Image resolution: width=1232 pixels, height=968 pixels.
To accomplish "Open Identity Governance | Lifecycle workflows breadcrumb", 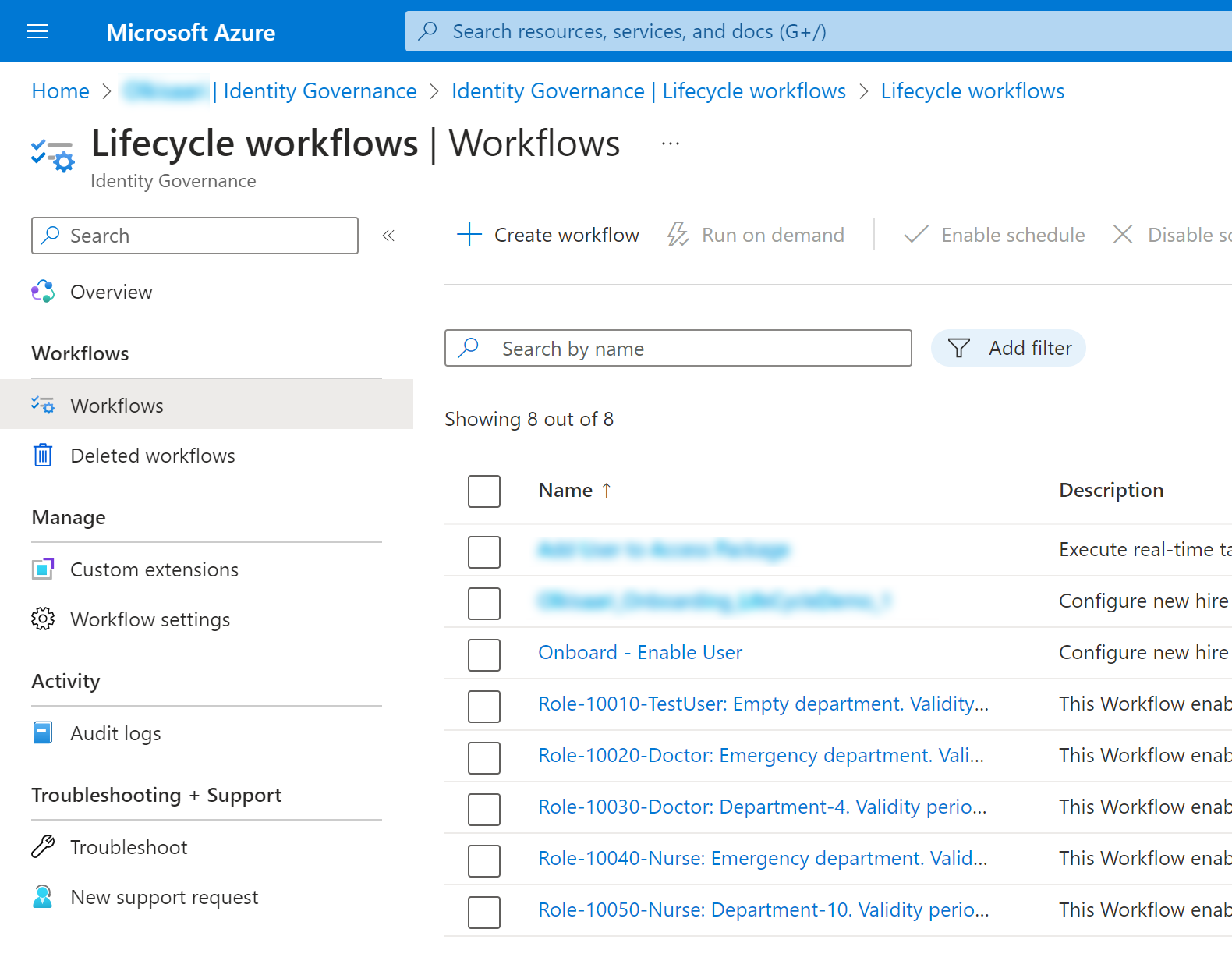I will click(x=649, y=91).
